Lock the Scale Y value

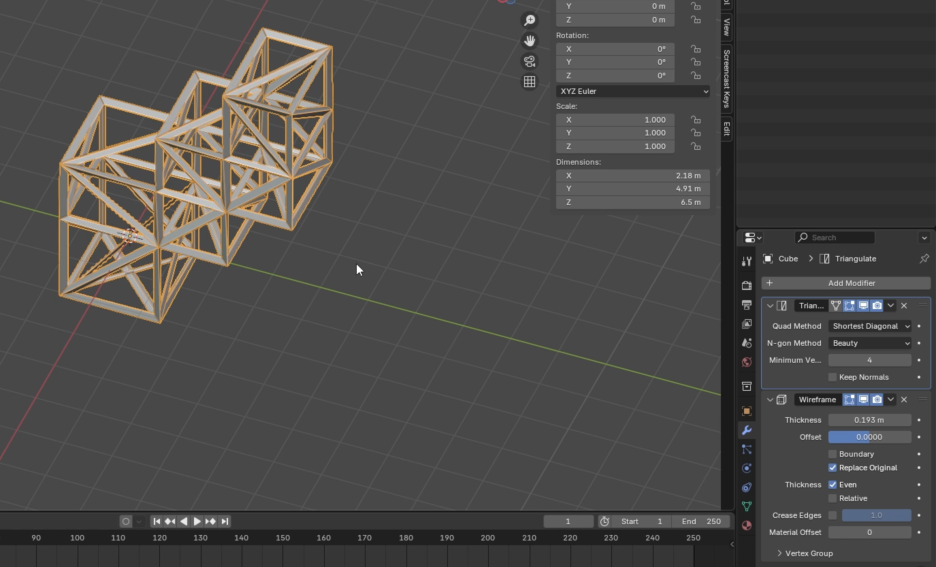[x=695, y=132]
